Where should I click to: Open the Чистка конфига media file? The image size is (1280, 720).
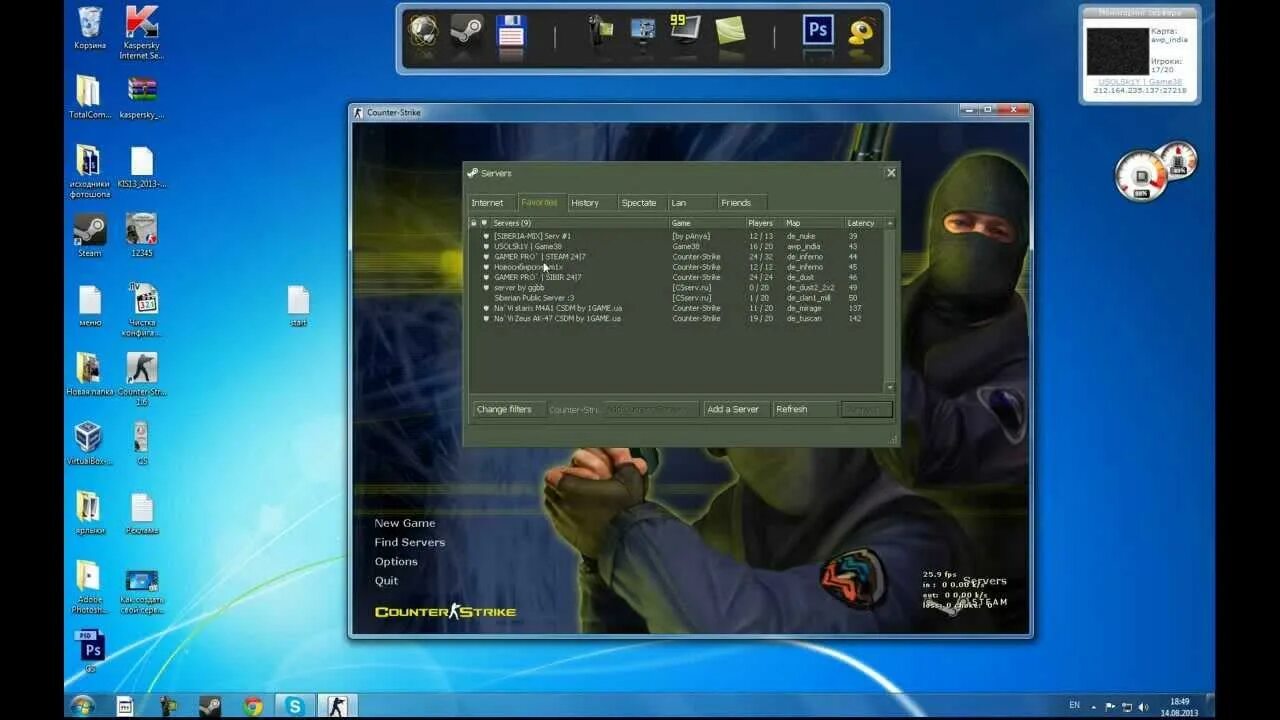[x=143, y=310]
